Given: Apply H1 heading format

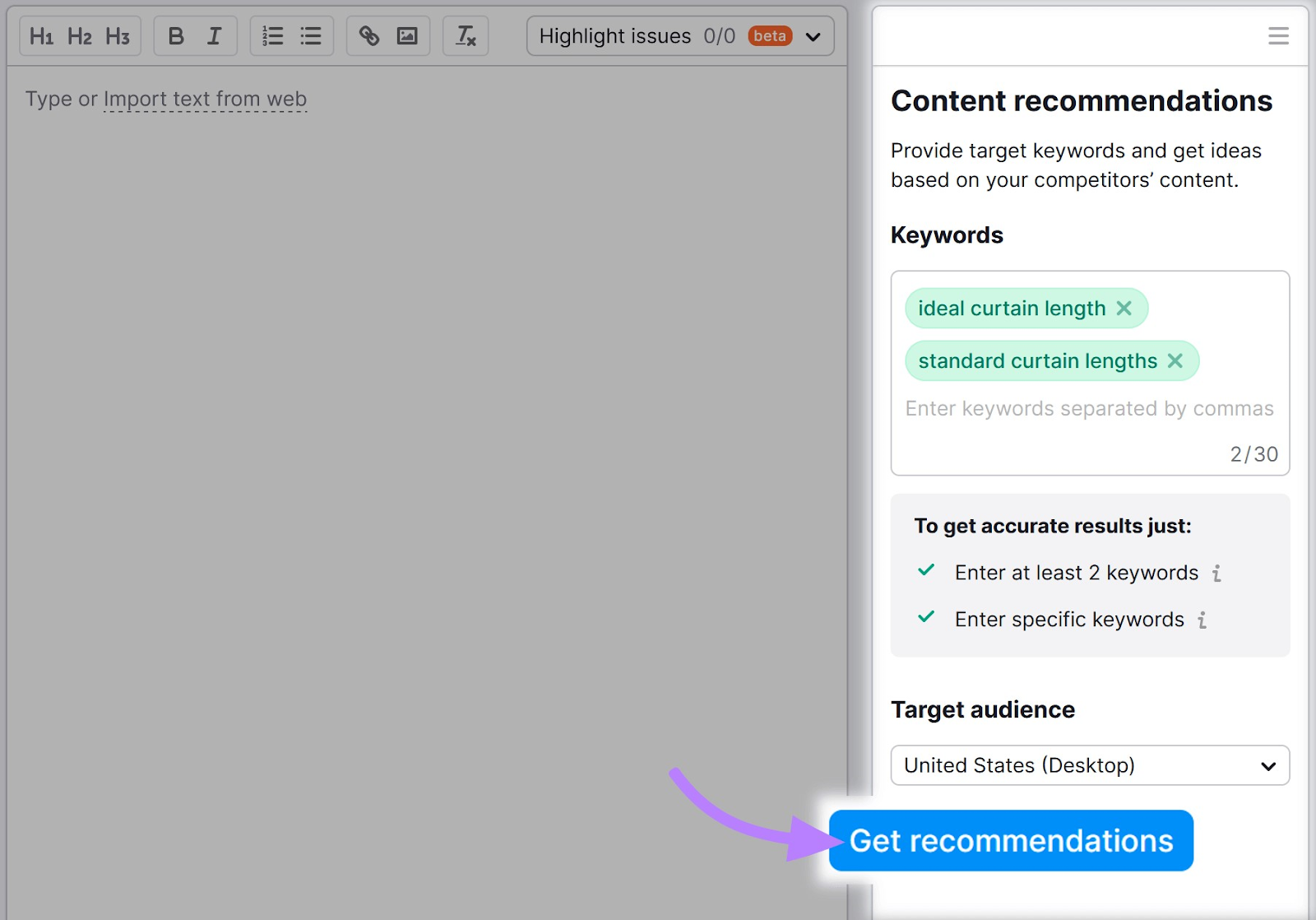Looking at the screenshot, I should coord(43,35).
